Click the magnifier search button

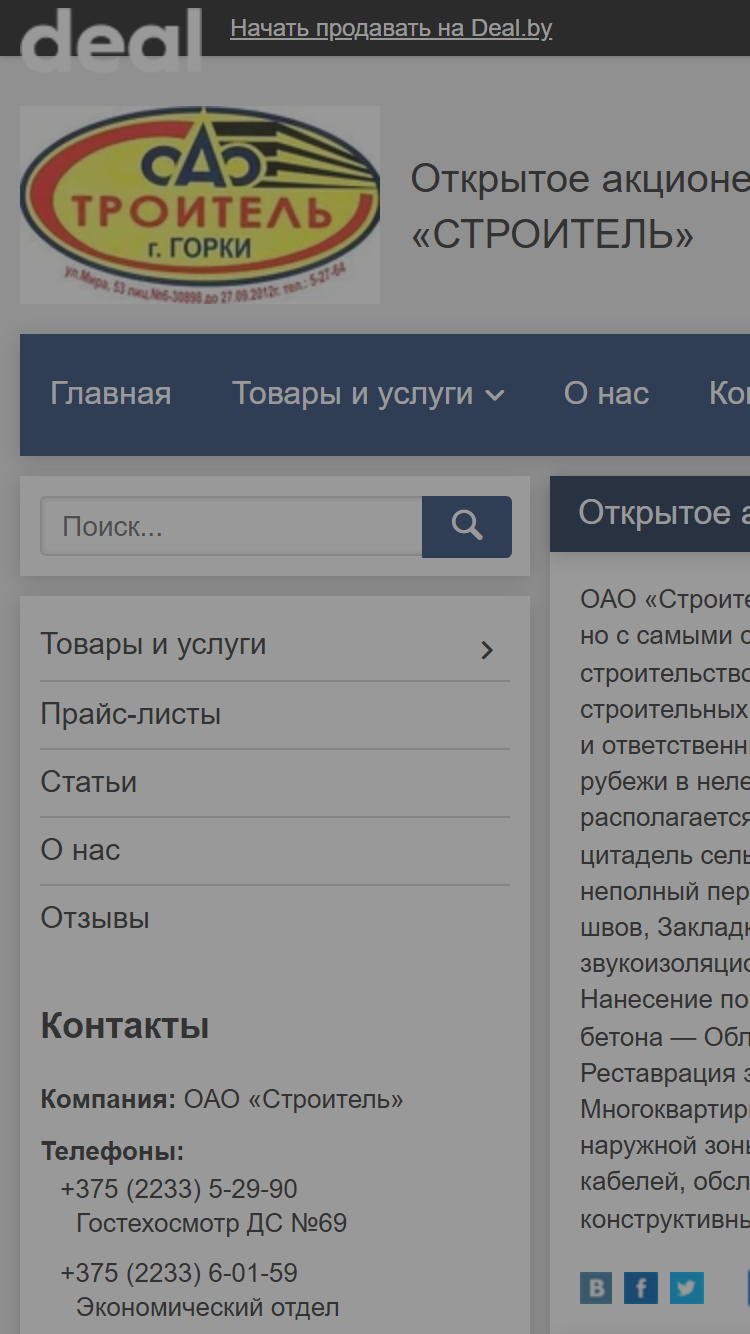point(467,526)
